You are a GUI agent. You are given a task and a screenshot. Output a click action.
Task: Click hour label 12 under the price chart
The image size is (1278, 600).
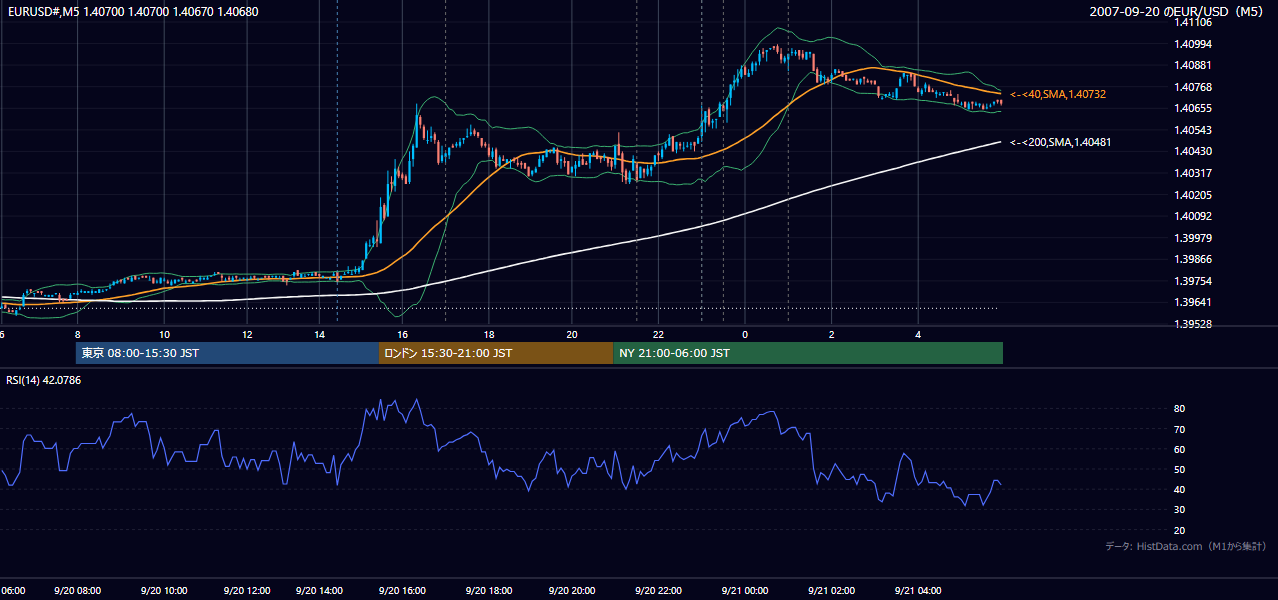[x=246, y=334]
